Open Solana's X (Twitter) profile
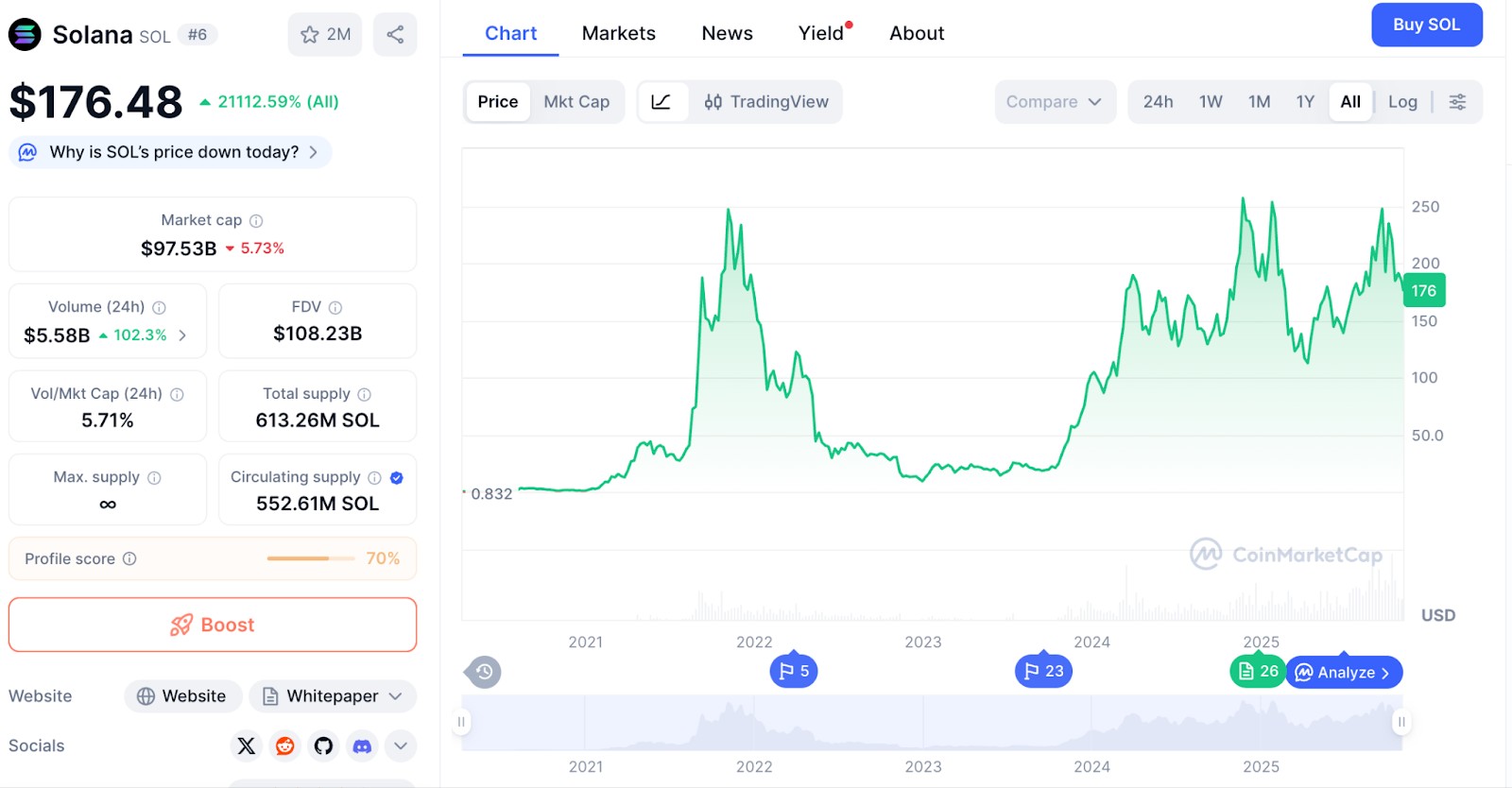The height and width of the screenshot is (788, 1512). pos(247,746)
